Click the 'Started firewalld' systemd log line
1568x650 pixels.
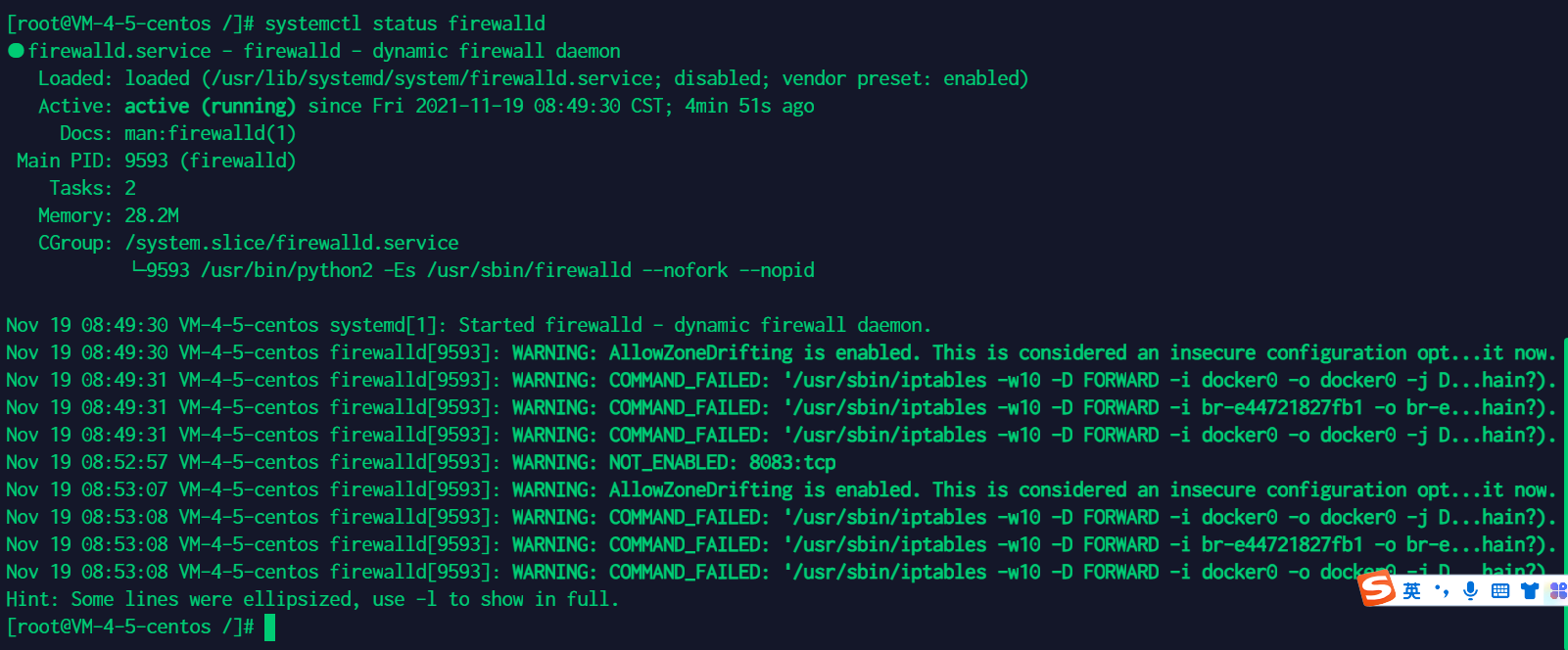click(468, 325)
